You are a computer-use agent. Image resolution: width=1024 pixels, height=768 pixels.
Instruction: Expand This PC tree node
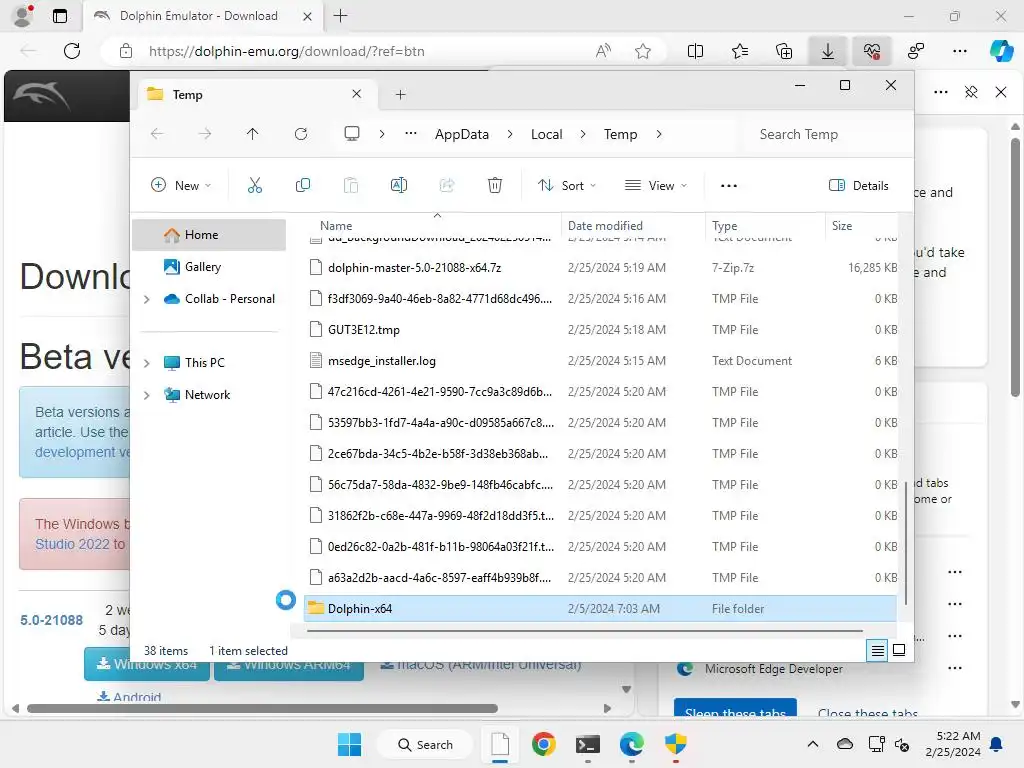[147, 362]
